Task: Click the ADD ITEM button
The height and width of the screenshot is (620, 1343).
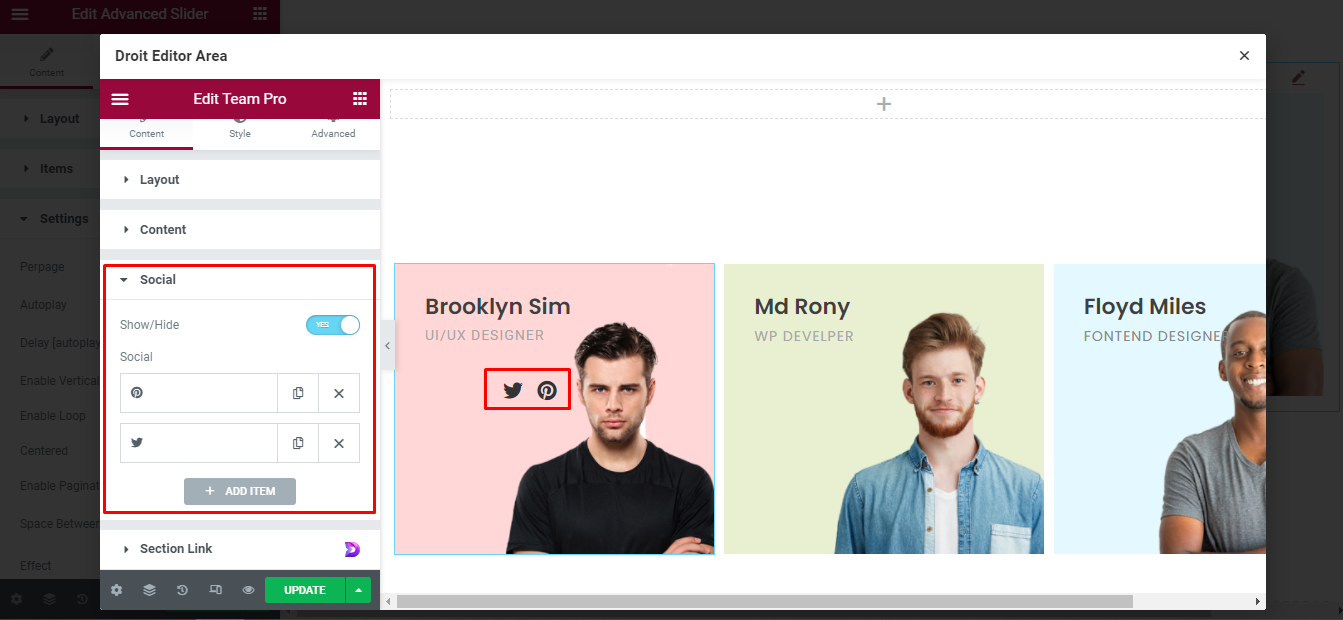Action: click(x=240, y=491)
